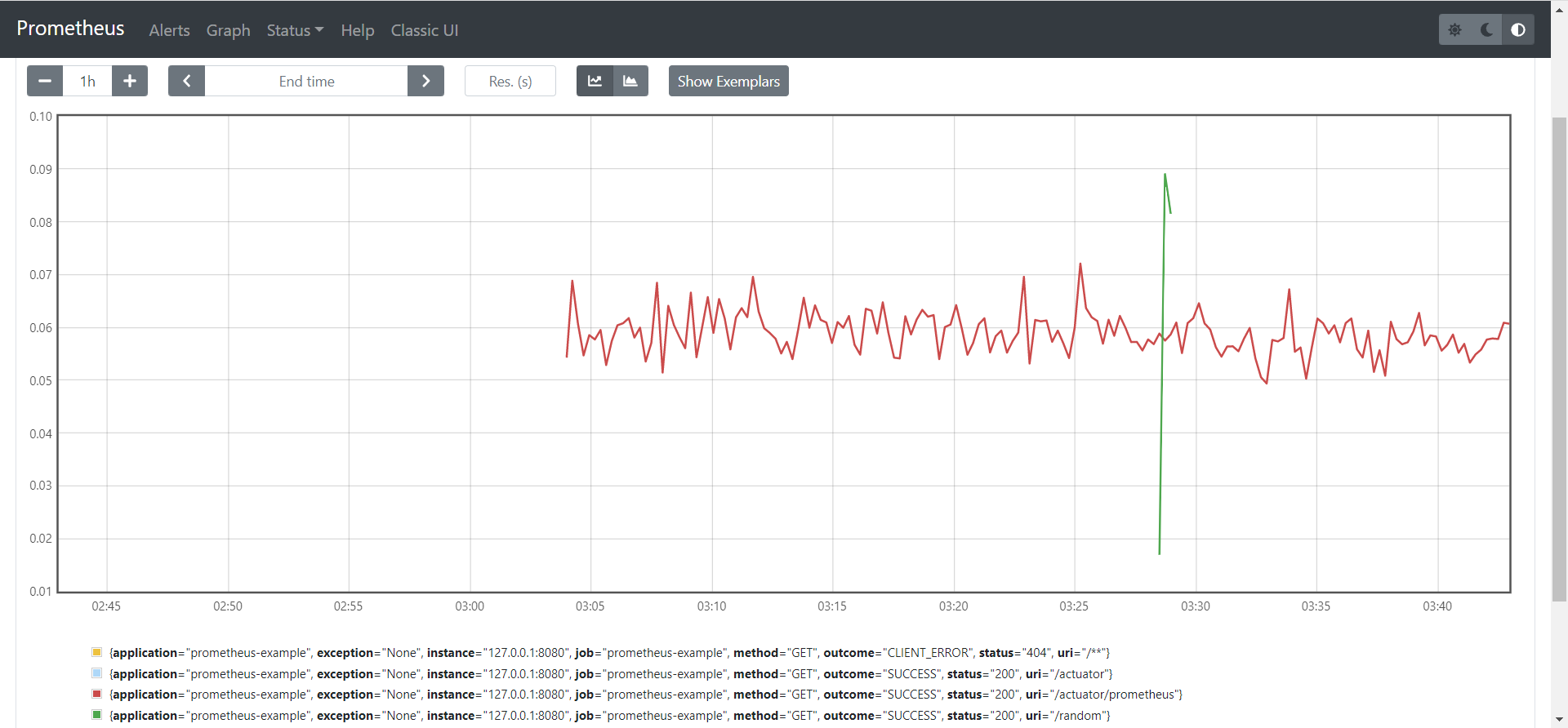1568x728 pixels.
Task: Click the scrollbar down arrow
Action: 1559,721
